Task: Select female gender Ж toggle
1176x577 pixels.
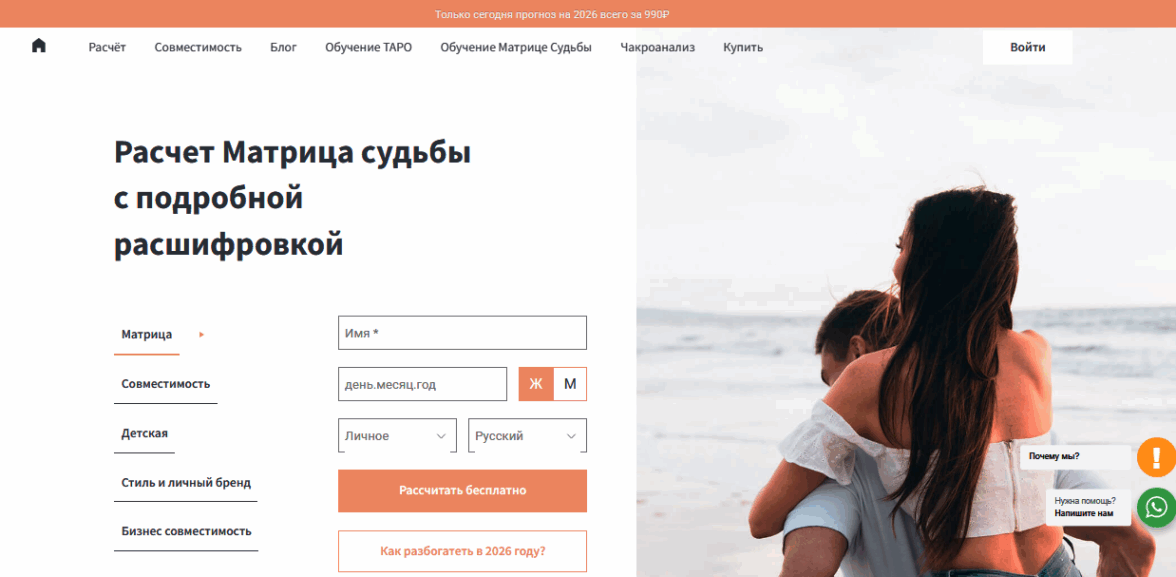Action: click(x=536, y=384)
